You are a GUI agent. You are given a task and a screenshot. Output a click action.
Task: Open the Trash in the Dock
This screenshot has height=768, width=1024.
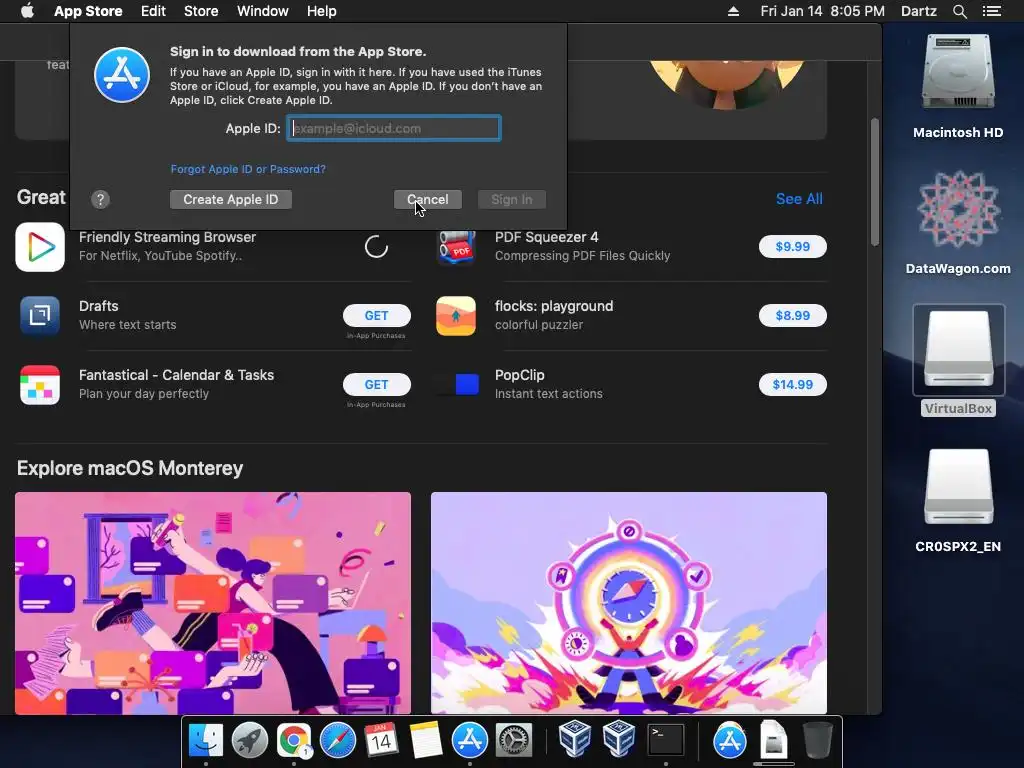[x=817, y=741]
